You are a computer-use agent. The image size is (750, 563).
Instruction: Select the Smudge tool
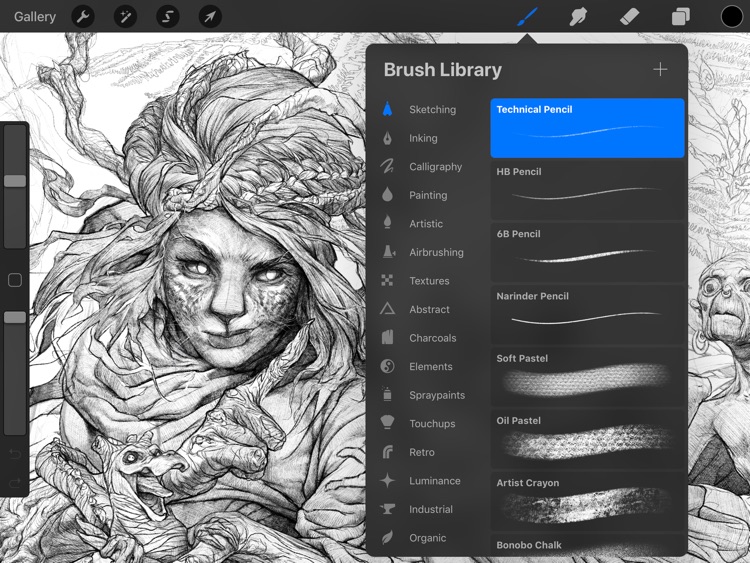pos(578,17)
